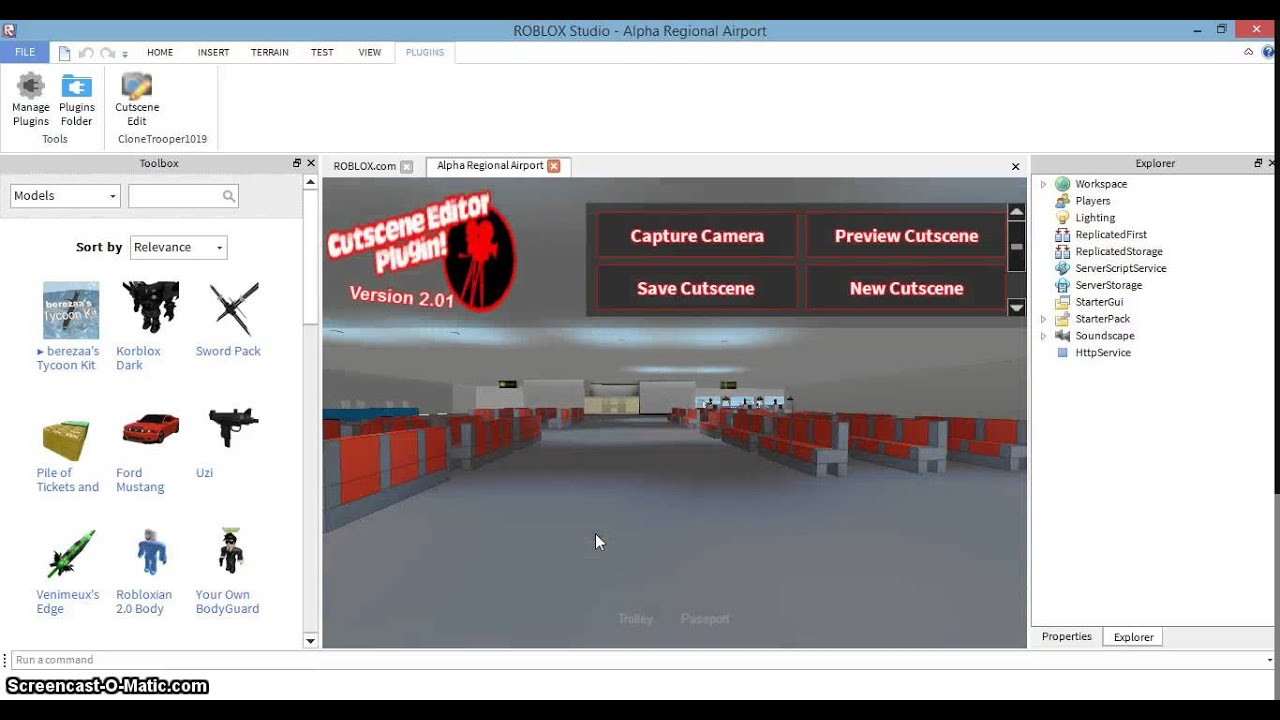Select the ReplicatedFirst icon
1280x720 pixels.
click(x=1063, y=235)
